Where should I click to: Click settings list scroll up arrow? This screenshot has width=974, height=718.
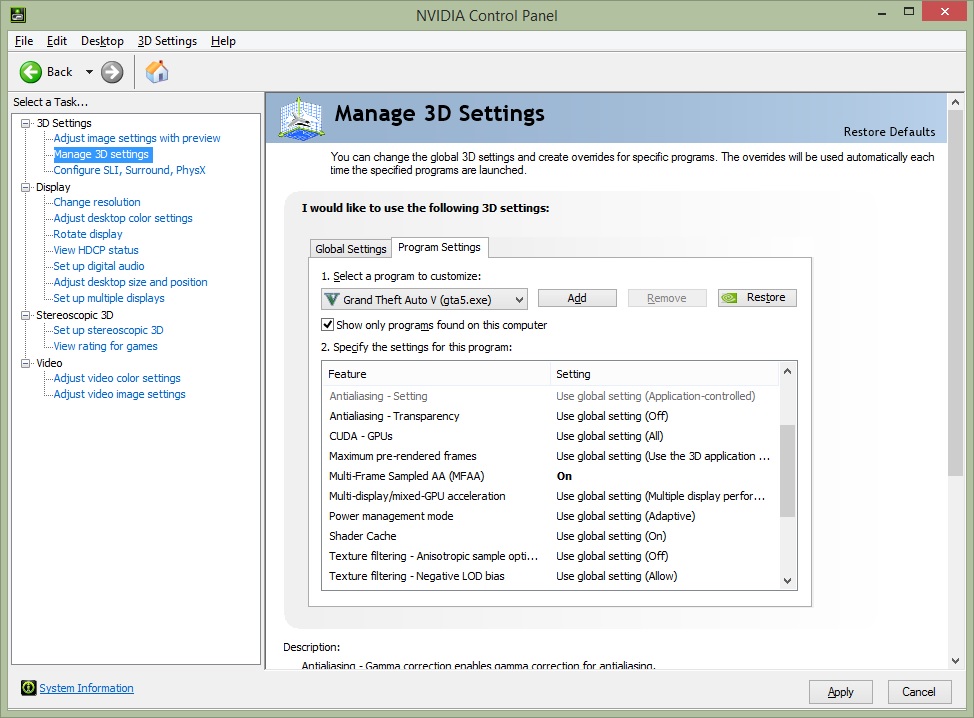pyautogui.click(x=788, y=371)
